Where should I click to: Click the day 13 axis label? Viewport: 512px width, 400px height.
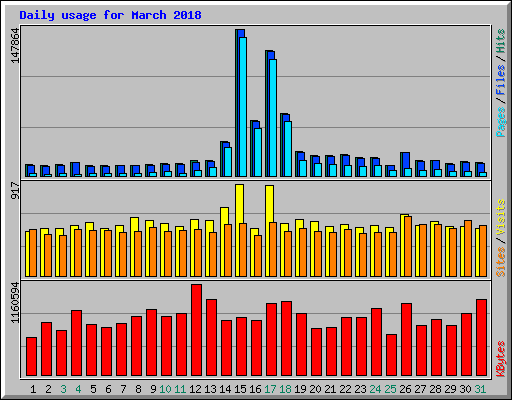(210, 389)
